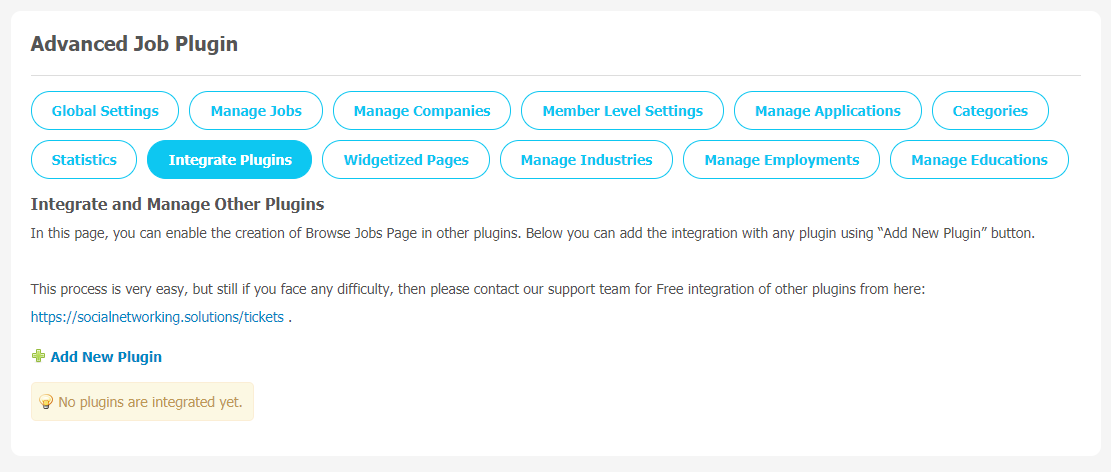Open the Widgetized Pages tab
Image resolution: width=1111 pixels, height=472 pixels.
tap(406, 159)
